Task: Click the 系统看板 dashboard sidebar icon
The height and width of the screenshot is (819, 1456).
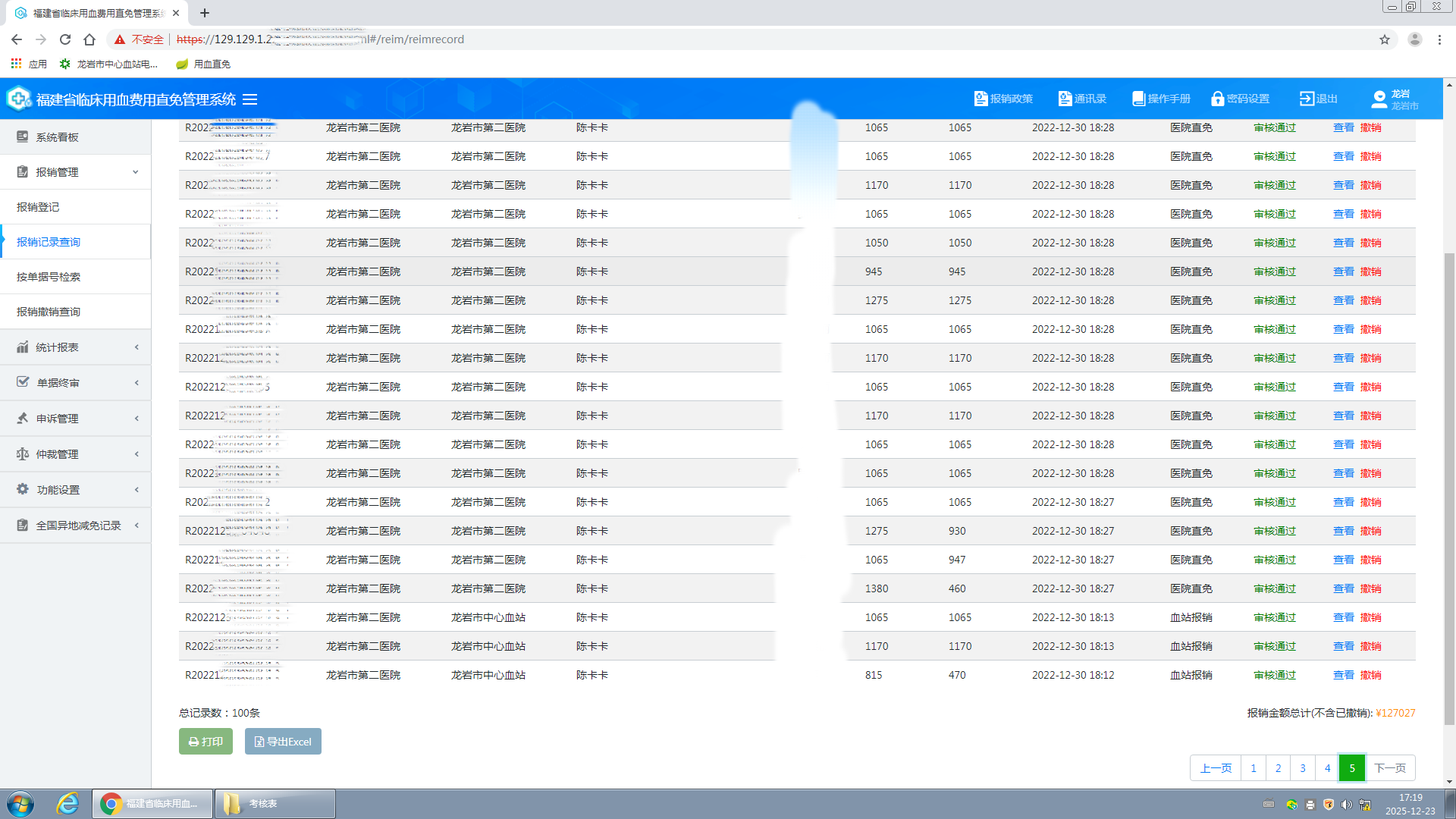Action: coord(23,136)
